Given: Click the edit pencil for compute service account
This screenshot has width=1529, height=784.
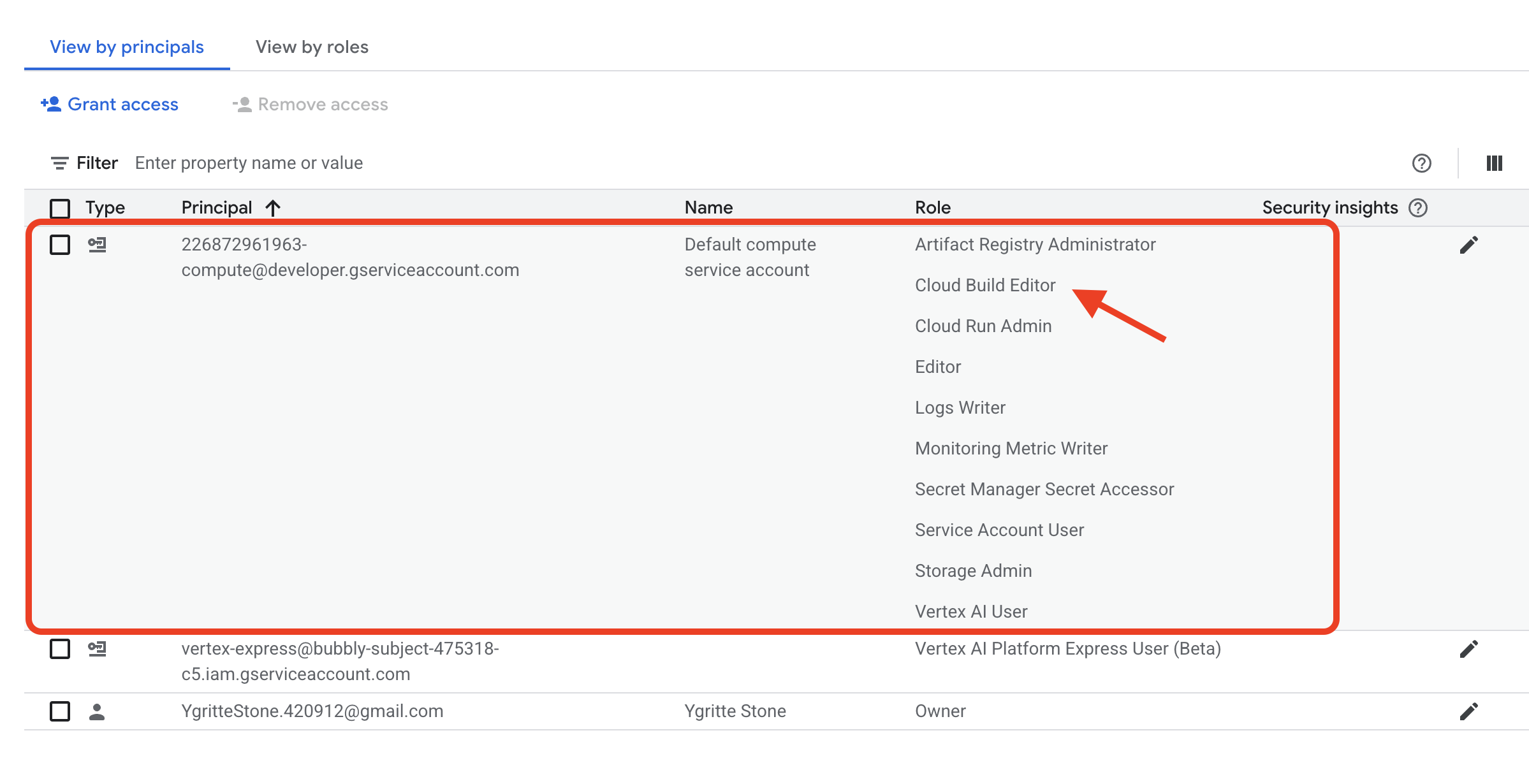Looking at the screenshot, I should click(1468, 245).
